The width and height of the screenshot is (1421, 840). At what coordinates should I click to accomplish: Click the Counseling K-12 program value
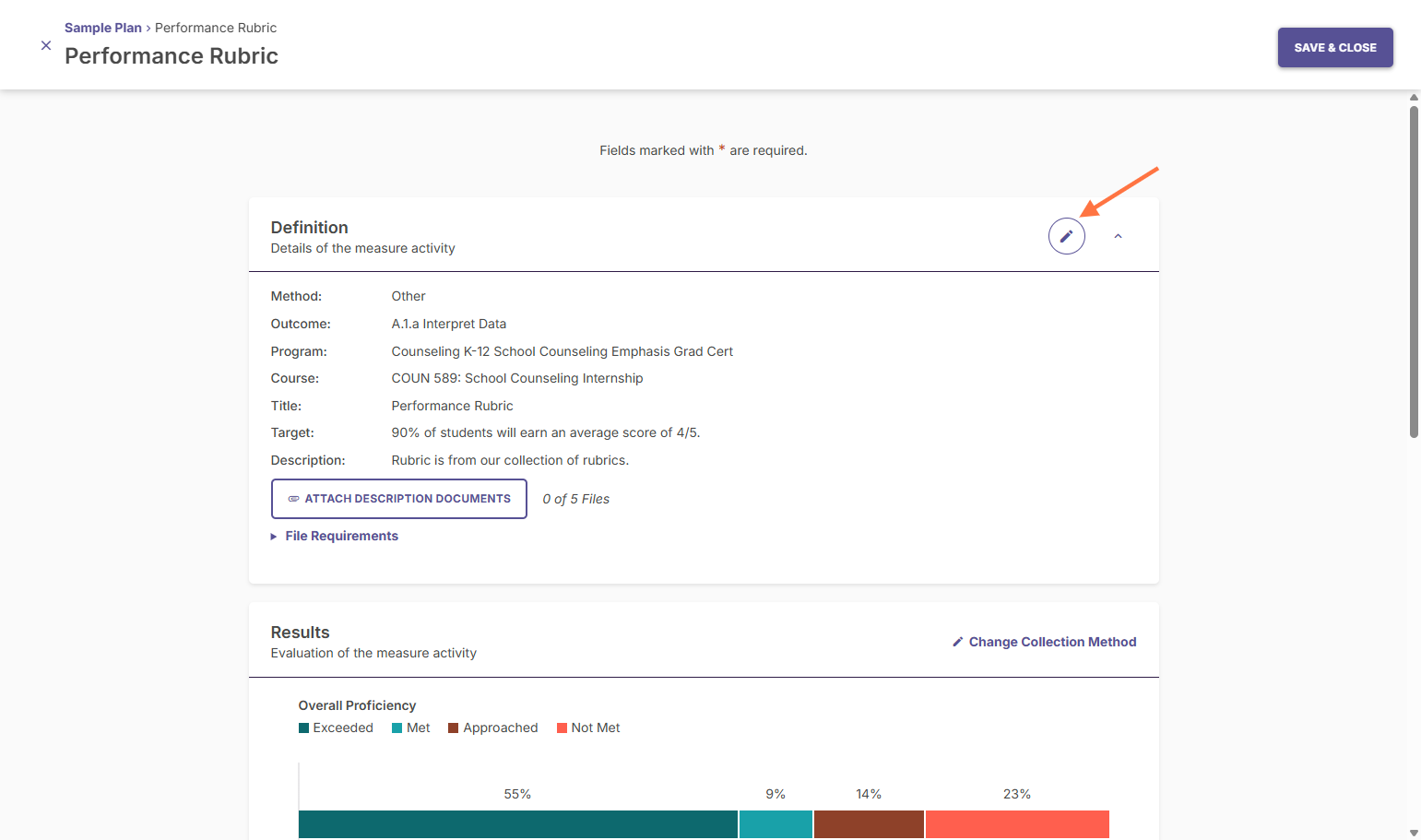[x=562, y=351]
